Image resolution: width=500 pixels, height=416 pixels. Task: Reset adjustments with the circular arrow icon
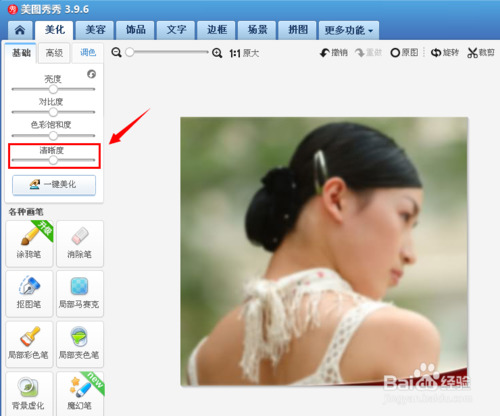coord(91,74)
